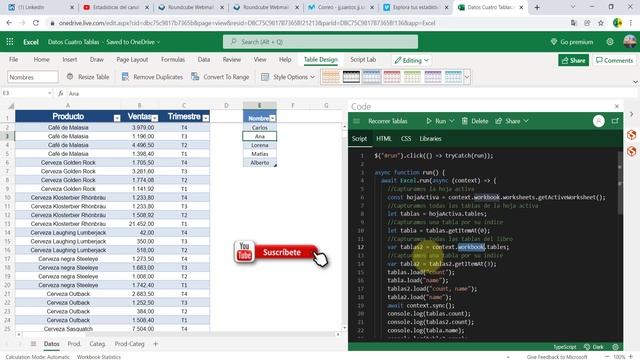This screenshot has width=640, height=360.
Task: Click the user profile picture in Excel header
Action: 630,42
